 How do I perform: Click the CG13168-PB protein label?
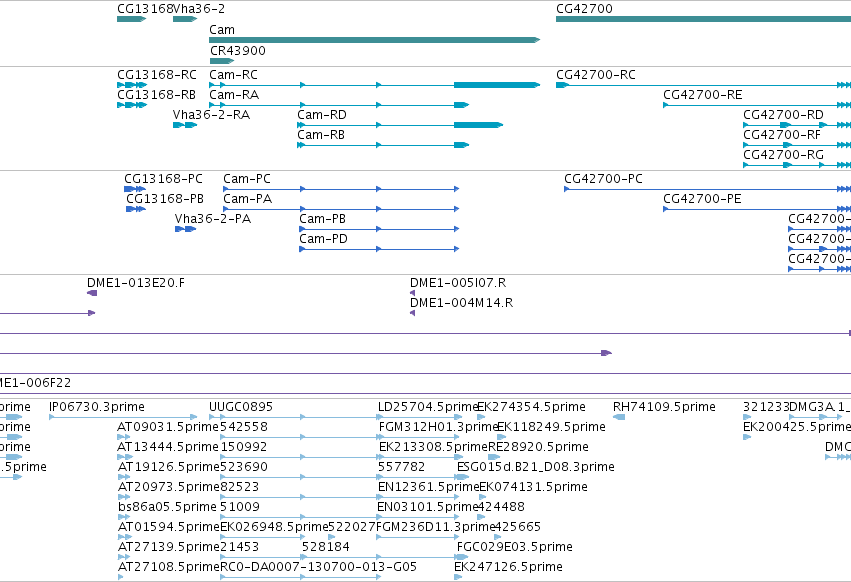165,199
